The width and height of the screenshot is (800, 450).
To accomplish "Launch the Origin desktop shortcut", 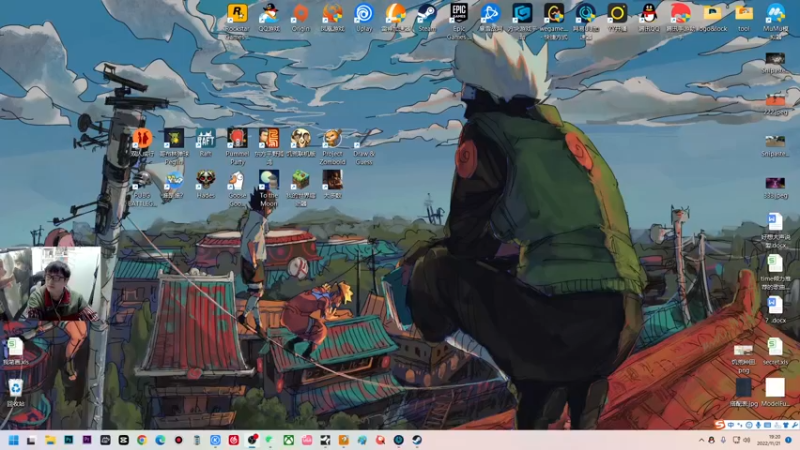I will pos(301,18).
